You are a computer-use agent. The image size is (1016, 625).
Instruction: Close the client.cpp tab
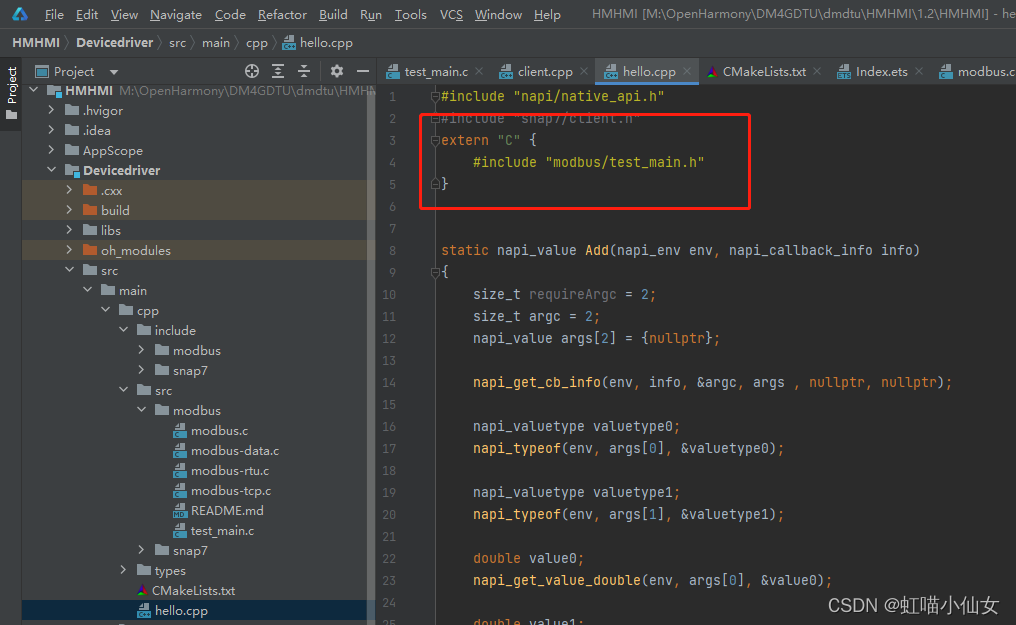[587, 71]
